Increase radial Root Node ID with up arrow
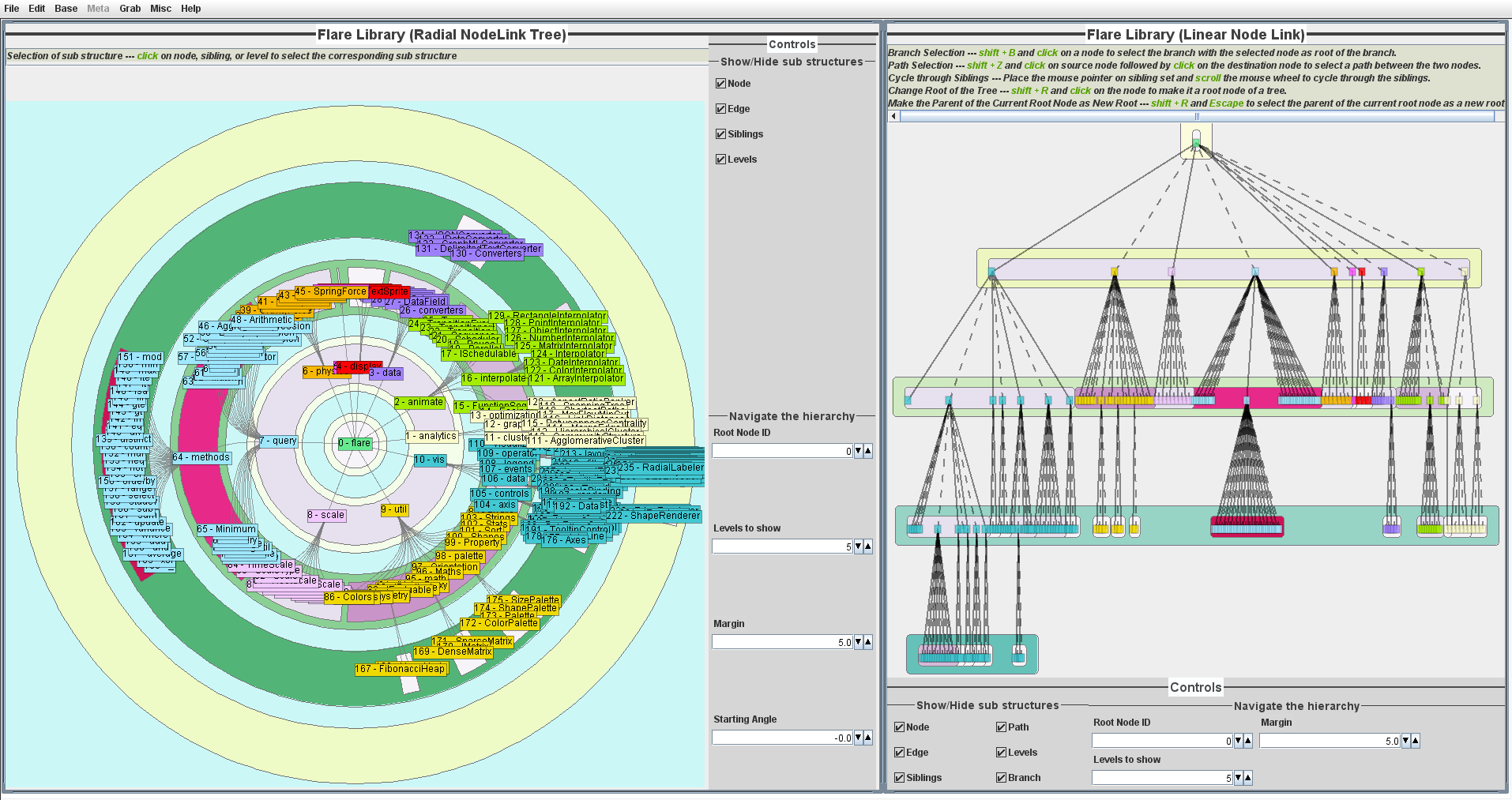This screenshot has height=800, width=1512. [x=868, y=451]
